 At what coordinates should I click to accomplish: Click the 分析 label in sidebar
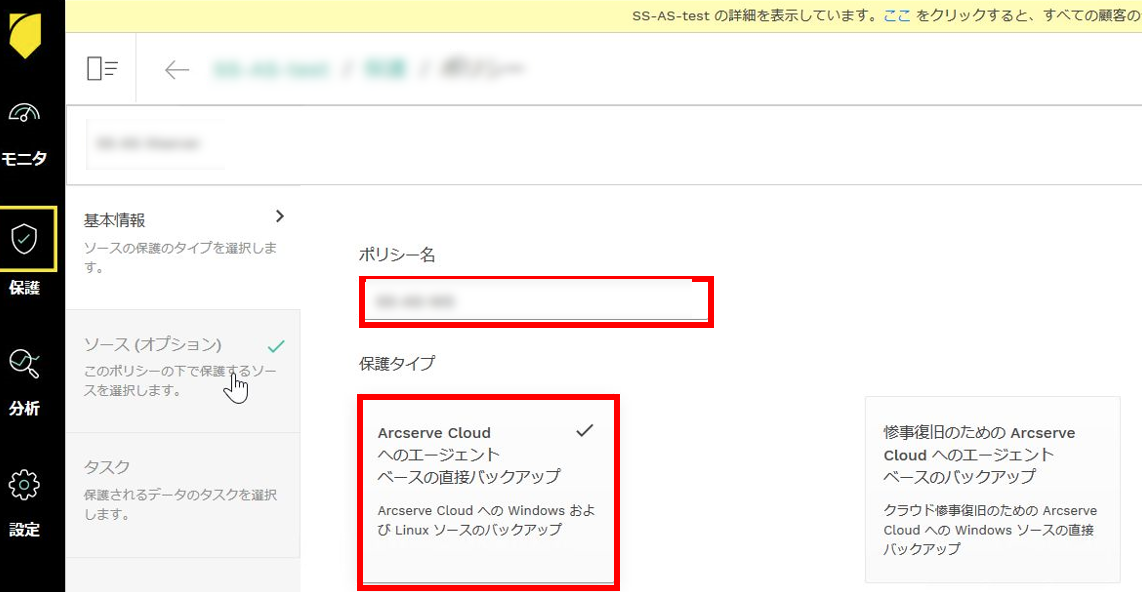point(24,409)
